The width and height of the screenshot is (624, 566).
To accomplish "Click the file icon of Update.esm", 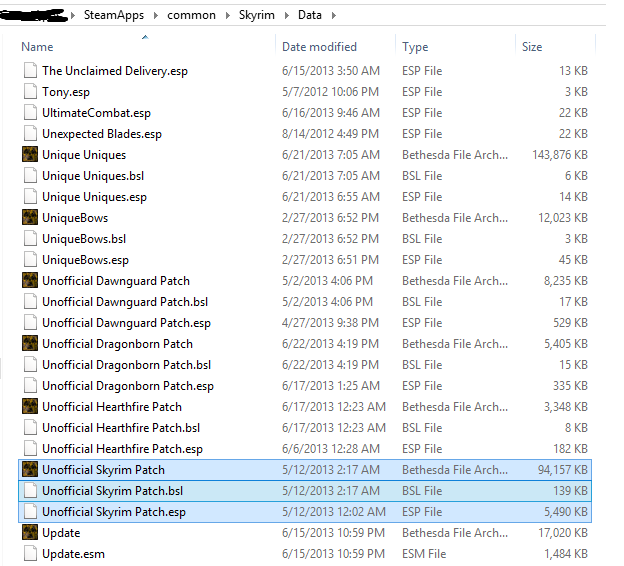I will 30,554.
